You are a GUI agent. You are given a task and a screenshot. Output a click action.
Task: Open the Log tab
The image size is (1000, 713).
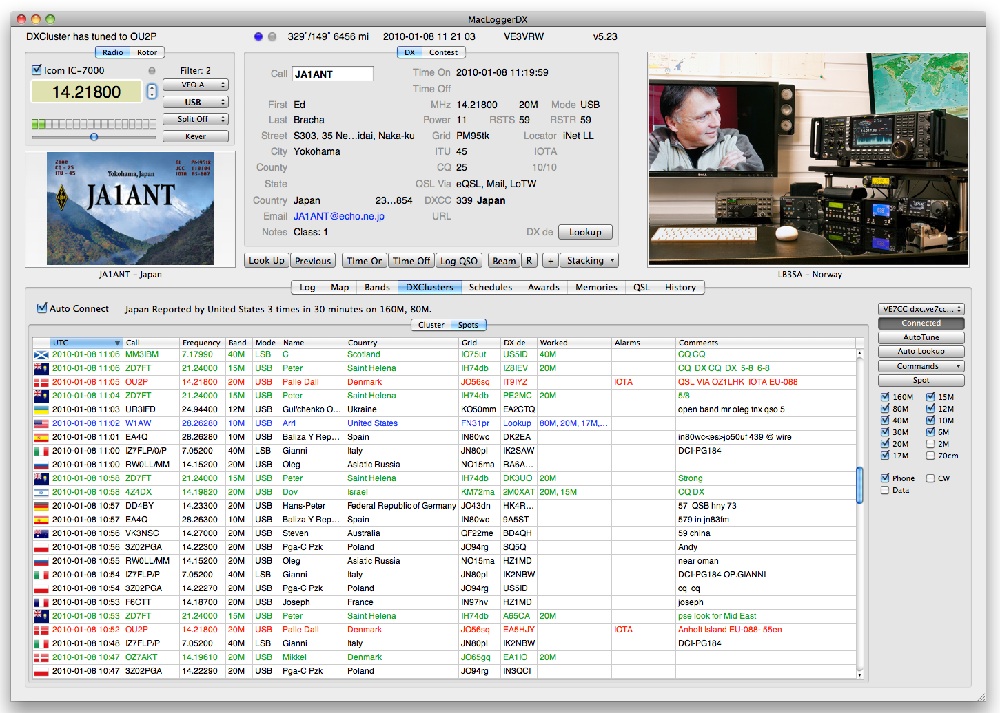click(307, 287)
